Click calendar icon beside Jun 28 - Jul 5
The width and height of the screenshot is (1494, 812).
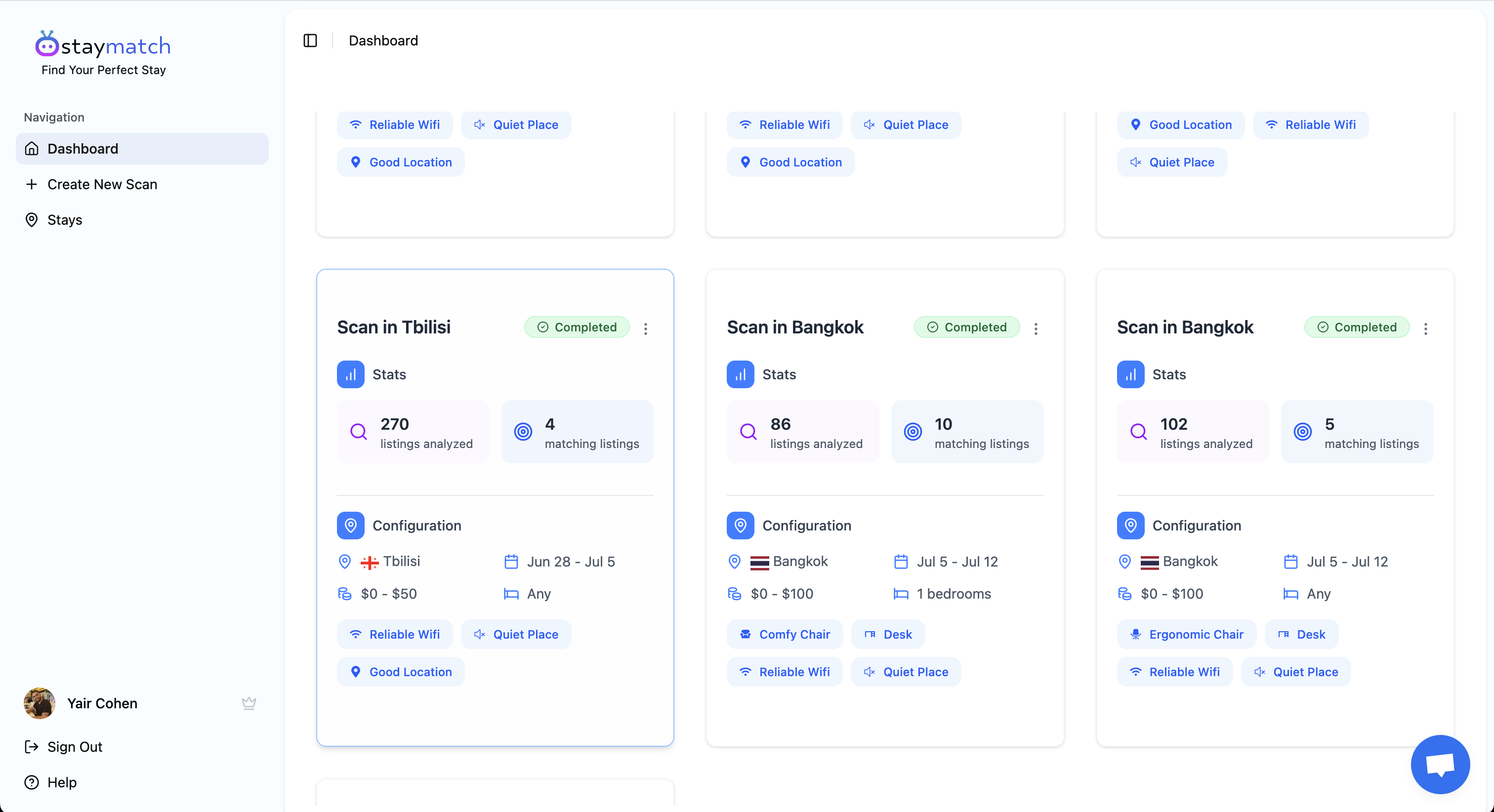tap(511, 562)
